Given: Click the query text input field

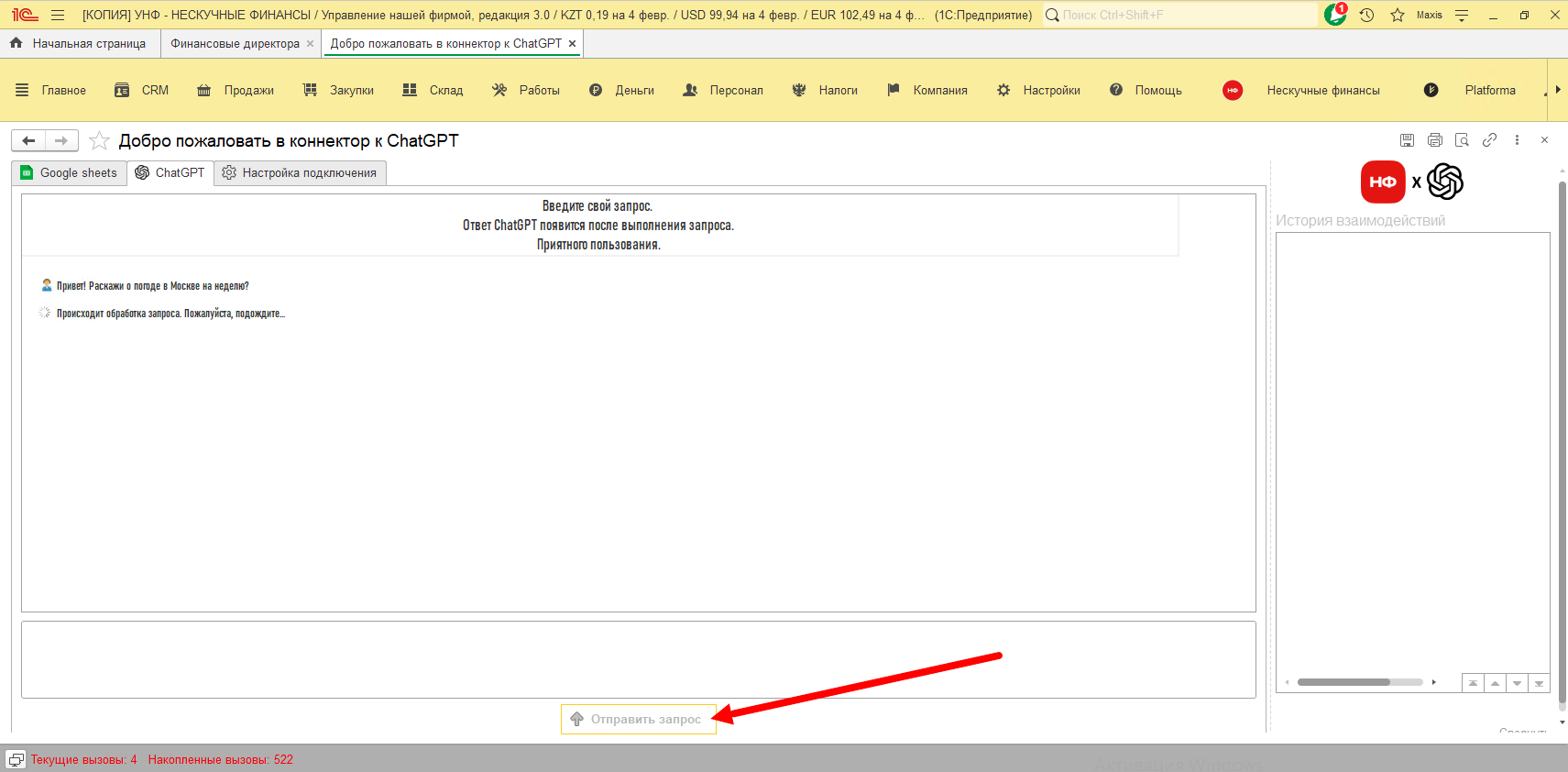Looking at the screenshot, I should (638, 659).
